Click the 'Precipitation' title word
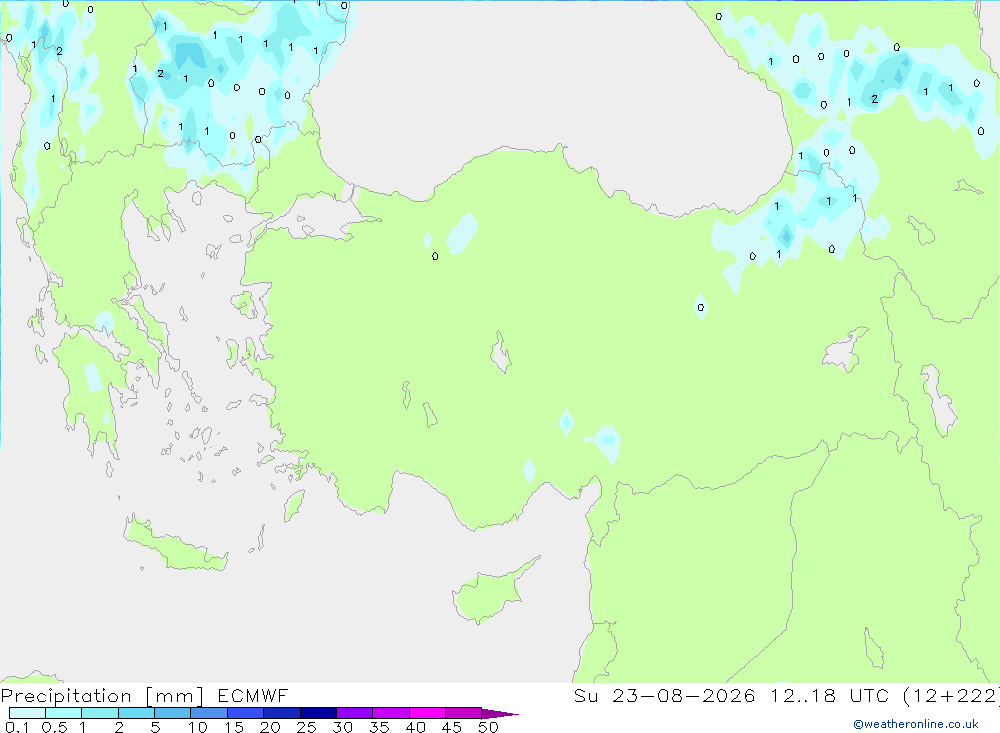This screenshot has width=1000, height=733. 66,696
